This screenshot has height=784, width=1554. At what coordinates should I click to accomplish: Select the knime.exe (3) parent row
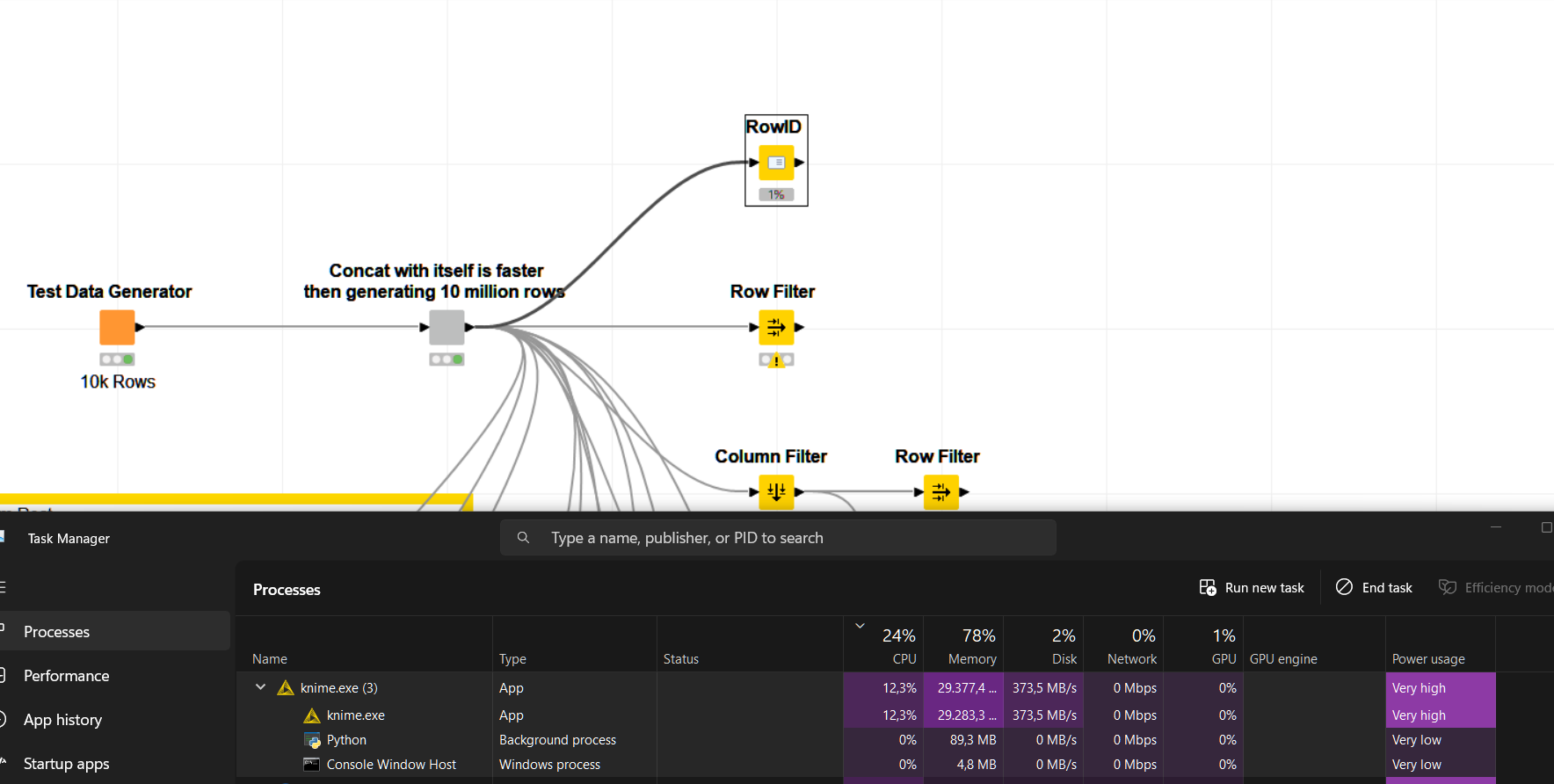866,687
